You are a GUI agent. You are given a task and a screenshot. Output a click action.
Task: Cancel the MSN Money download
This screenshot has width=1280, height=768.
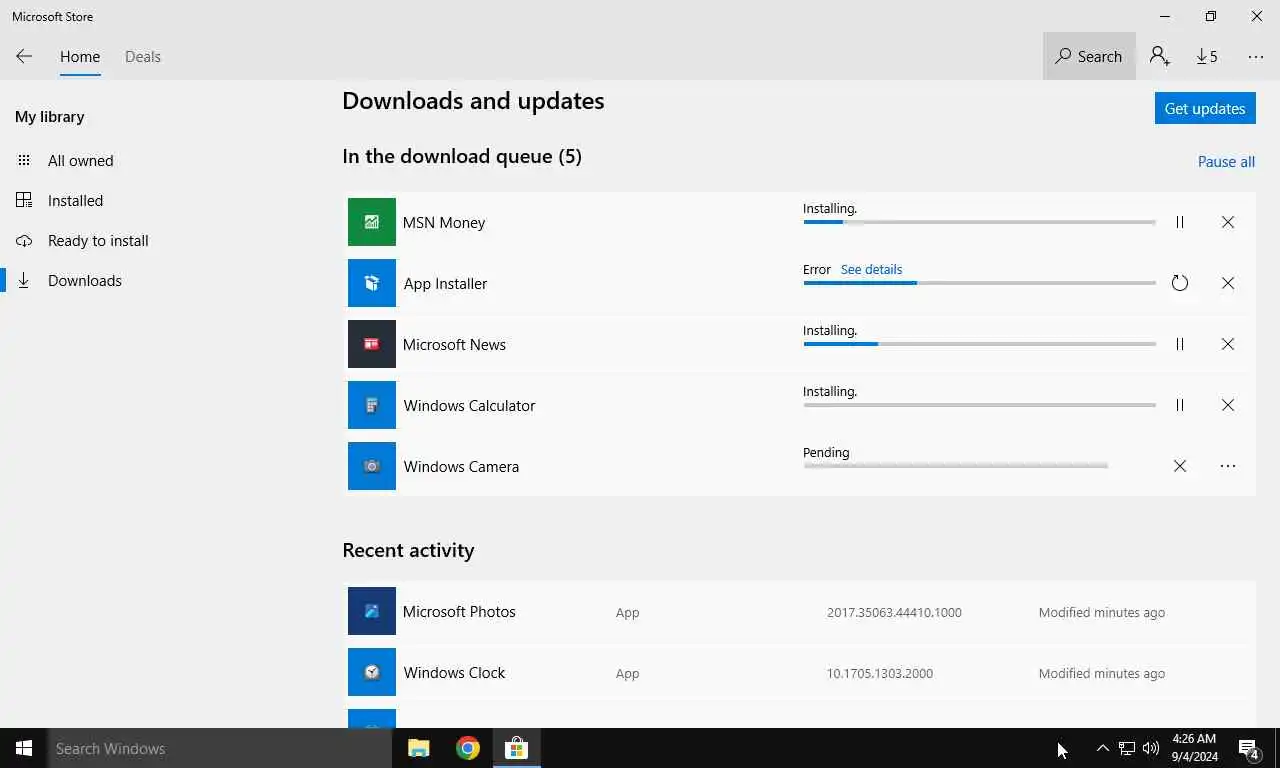pyautogui.click(x=1228, y=222)
